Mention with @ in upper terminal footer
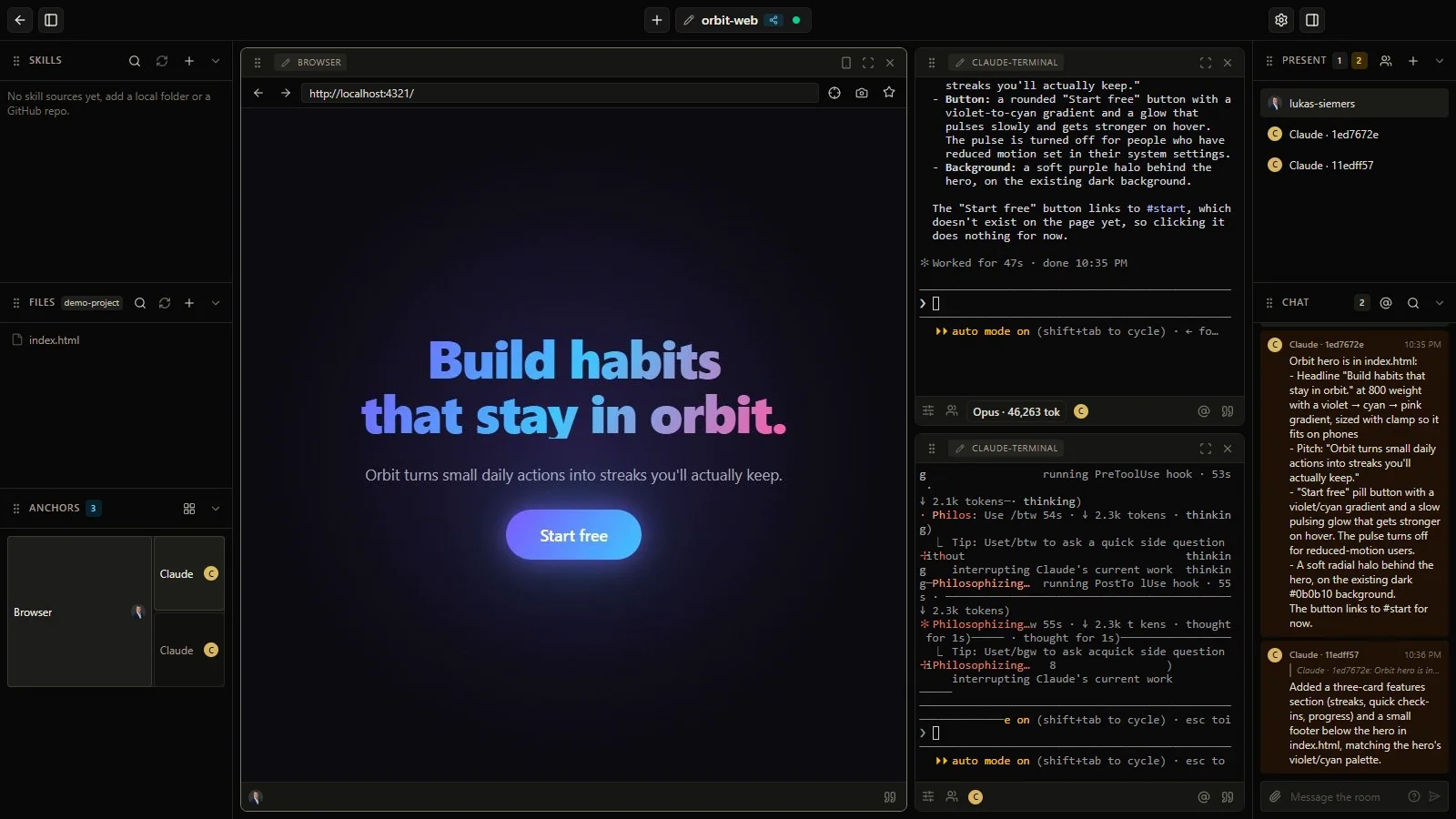This screenshot has height=819, width=1456. (1204, 411)
